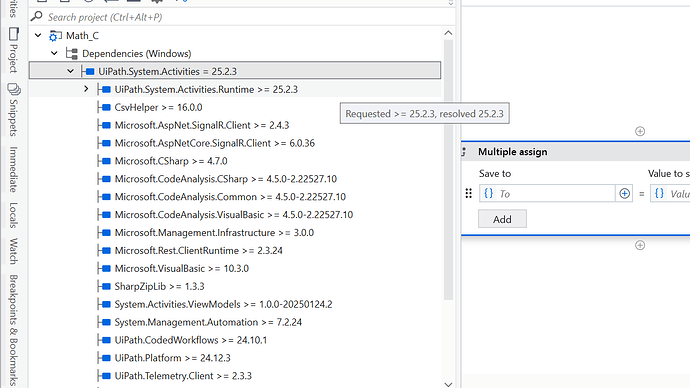Click the project tree scroll down arrow
This screenshot has height=388, width=690.
coord(448,384)
